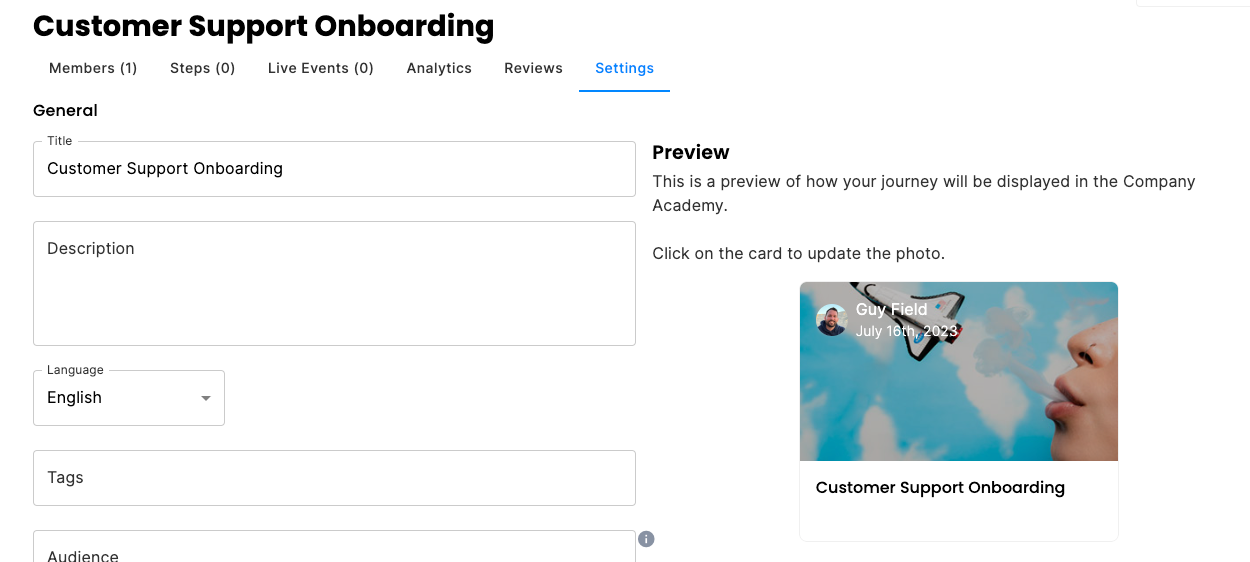Image resolution: width=1250 pixels, height=562 pixels.
Task: Click into the Description text area
Action: tap(334, 284)
